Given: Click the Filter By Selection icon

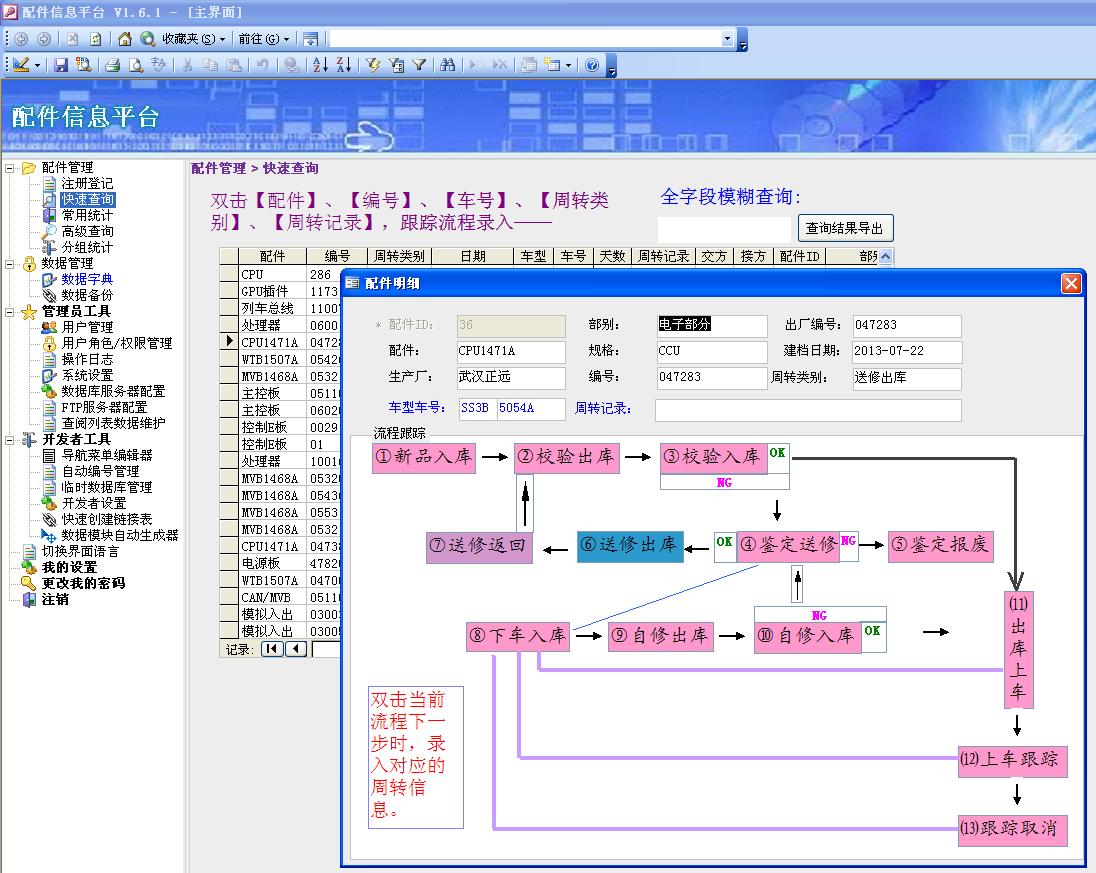Looking at the screenshot, I should [373, 65].
